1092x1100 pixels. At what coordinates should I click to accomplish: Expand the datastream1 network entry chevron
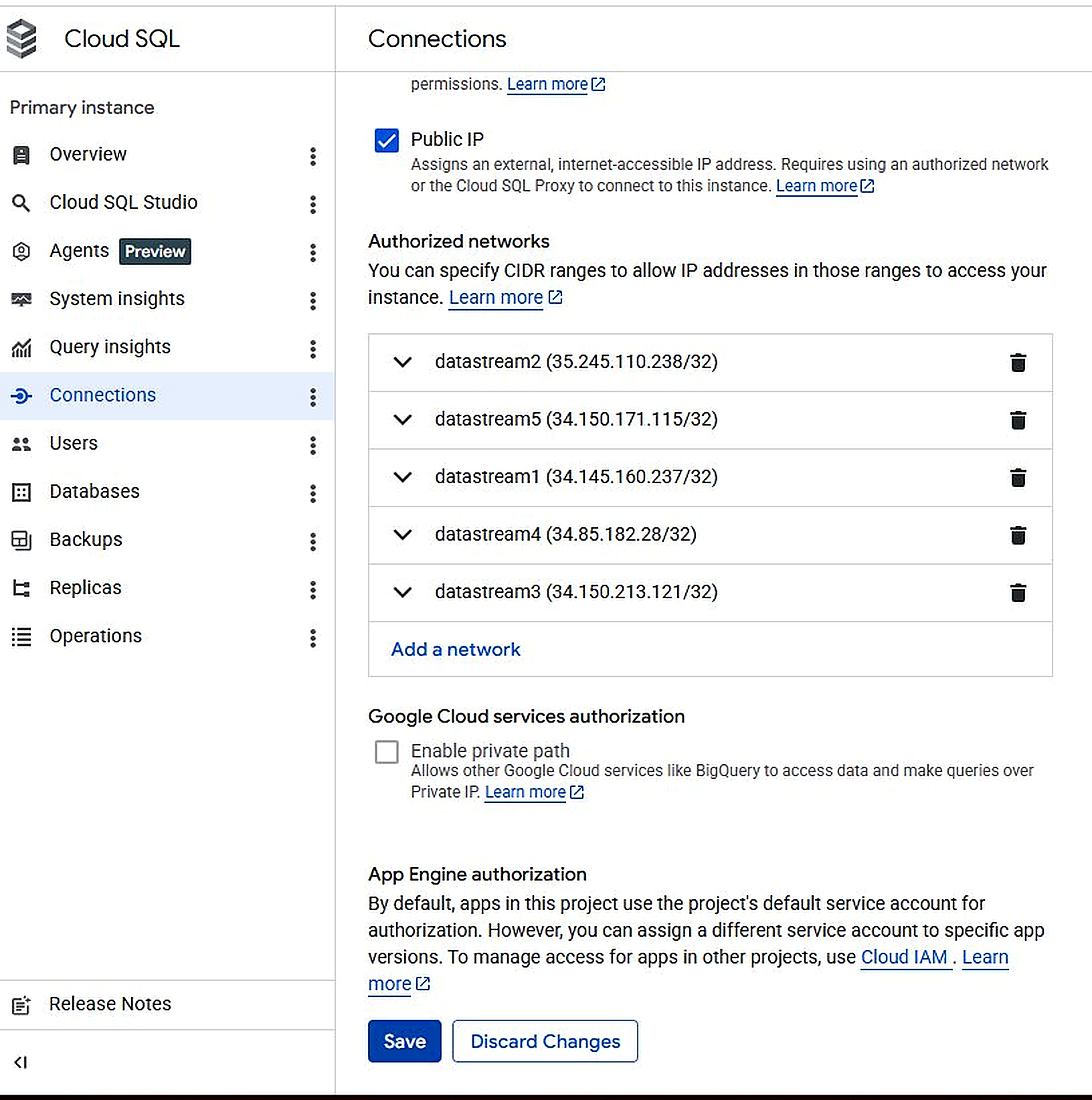403,477
